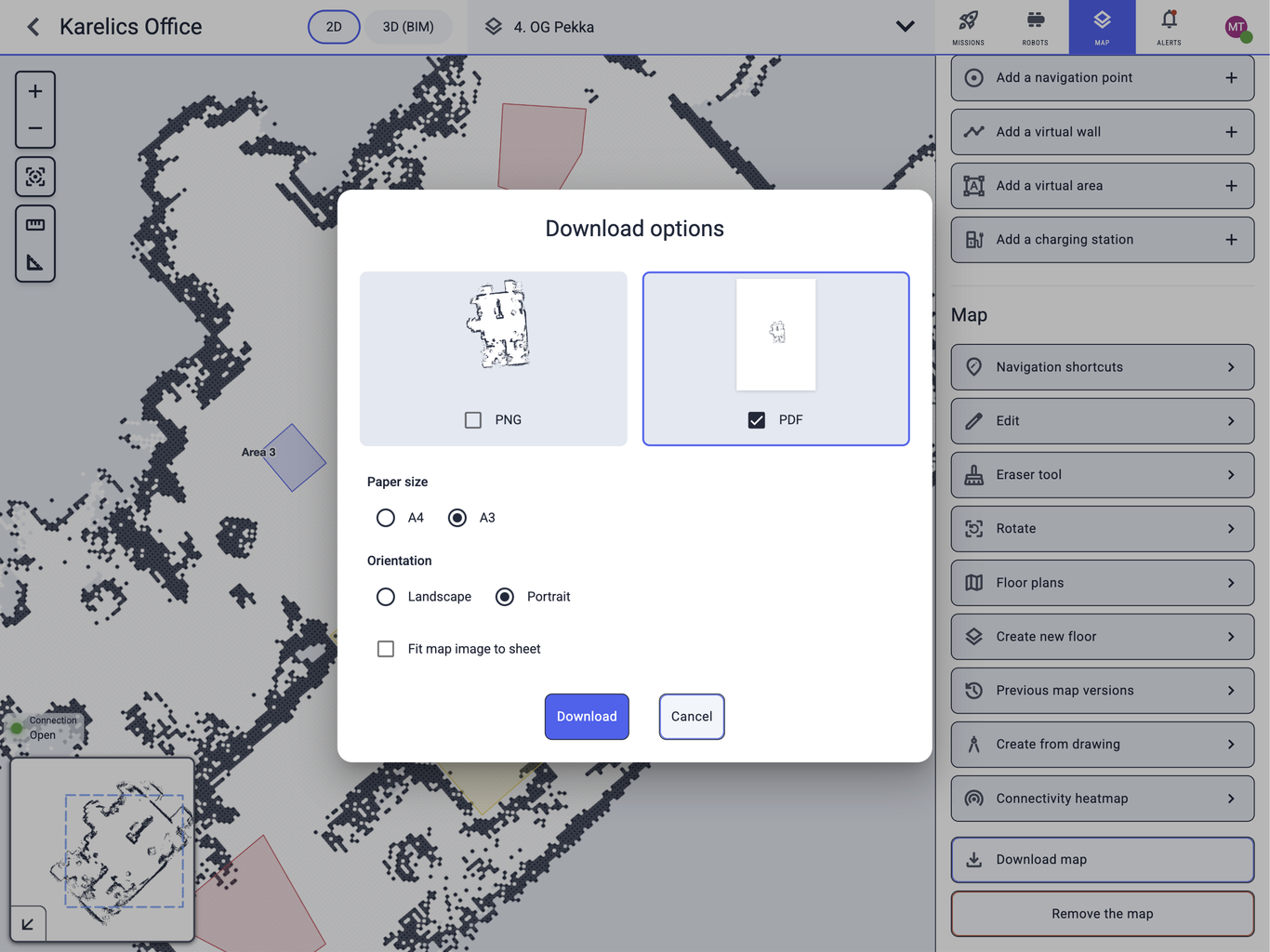Open the Missions rocket tab
Screen dimensions: 1270x952
point(968,27)
